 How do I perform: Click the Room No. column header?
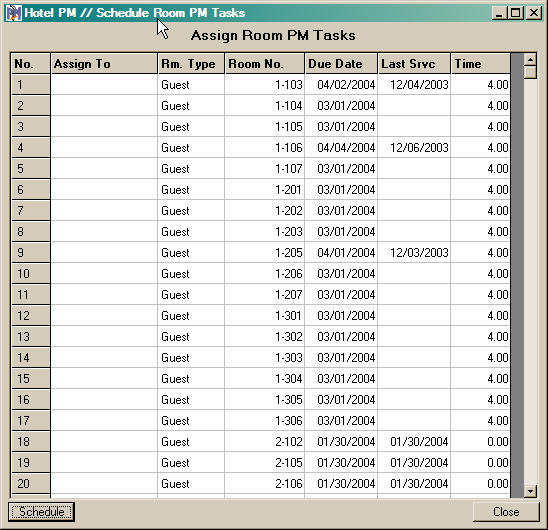pyautogui.click(x=265, y=64)
